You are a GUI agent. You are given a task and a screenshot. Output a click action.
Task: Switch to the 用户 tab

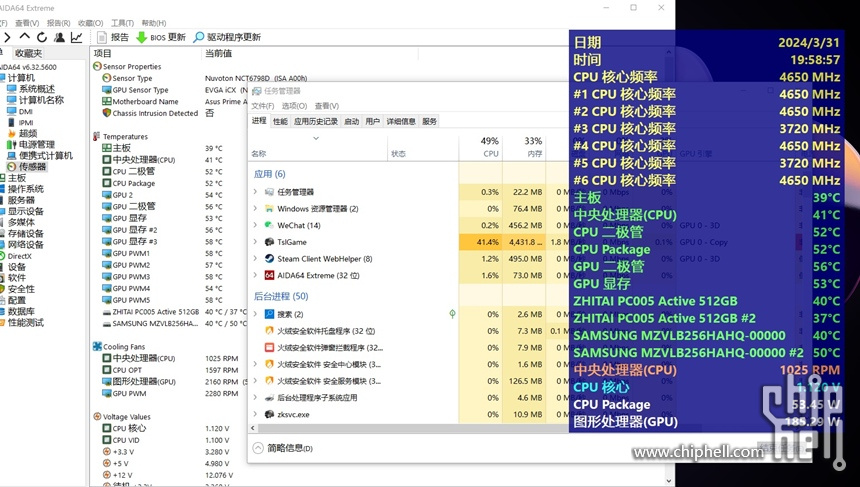point(372,121)
